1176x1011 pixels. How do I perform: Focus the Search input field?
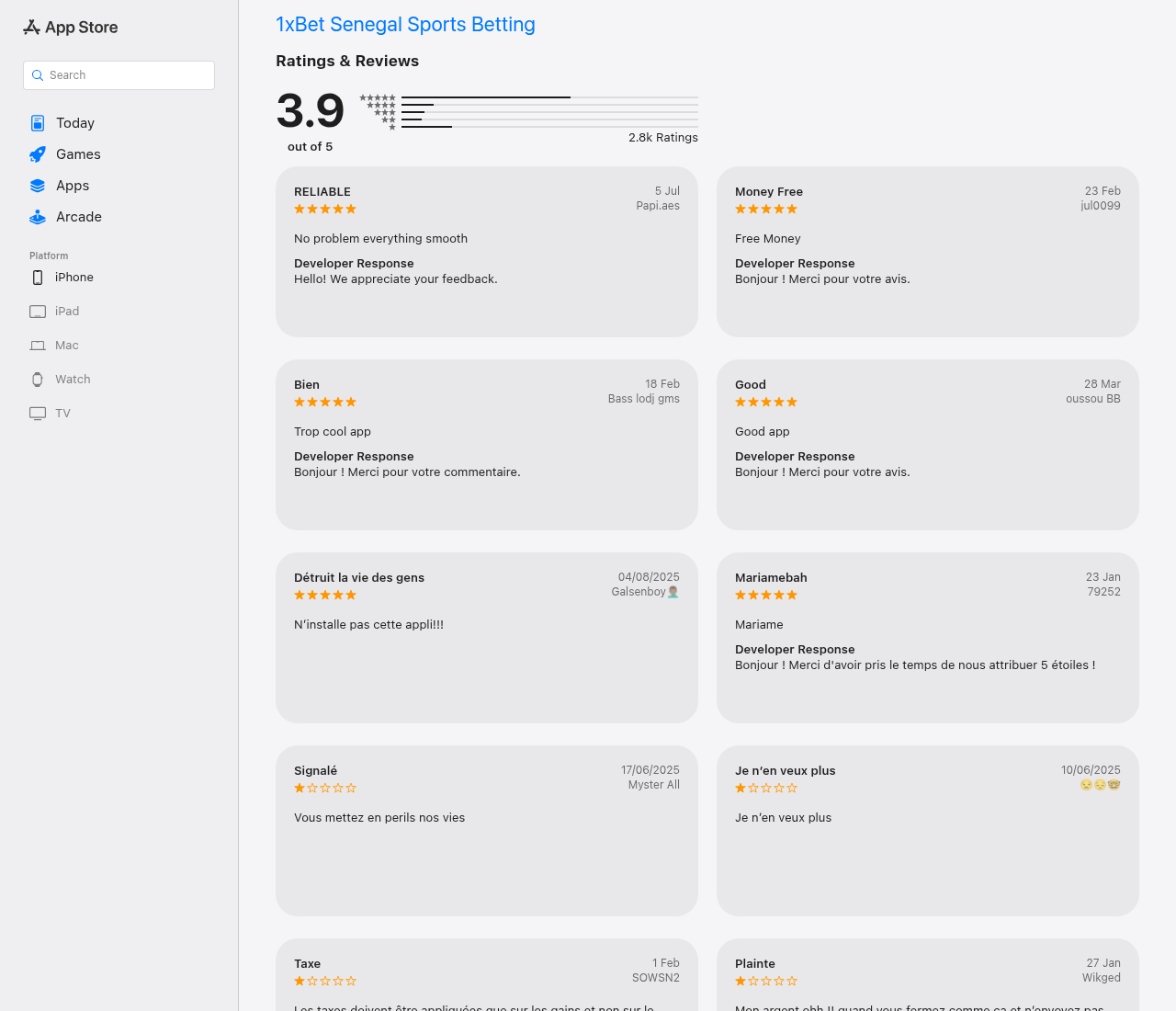(x=119, y=75)
